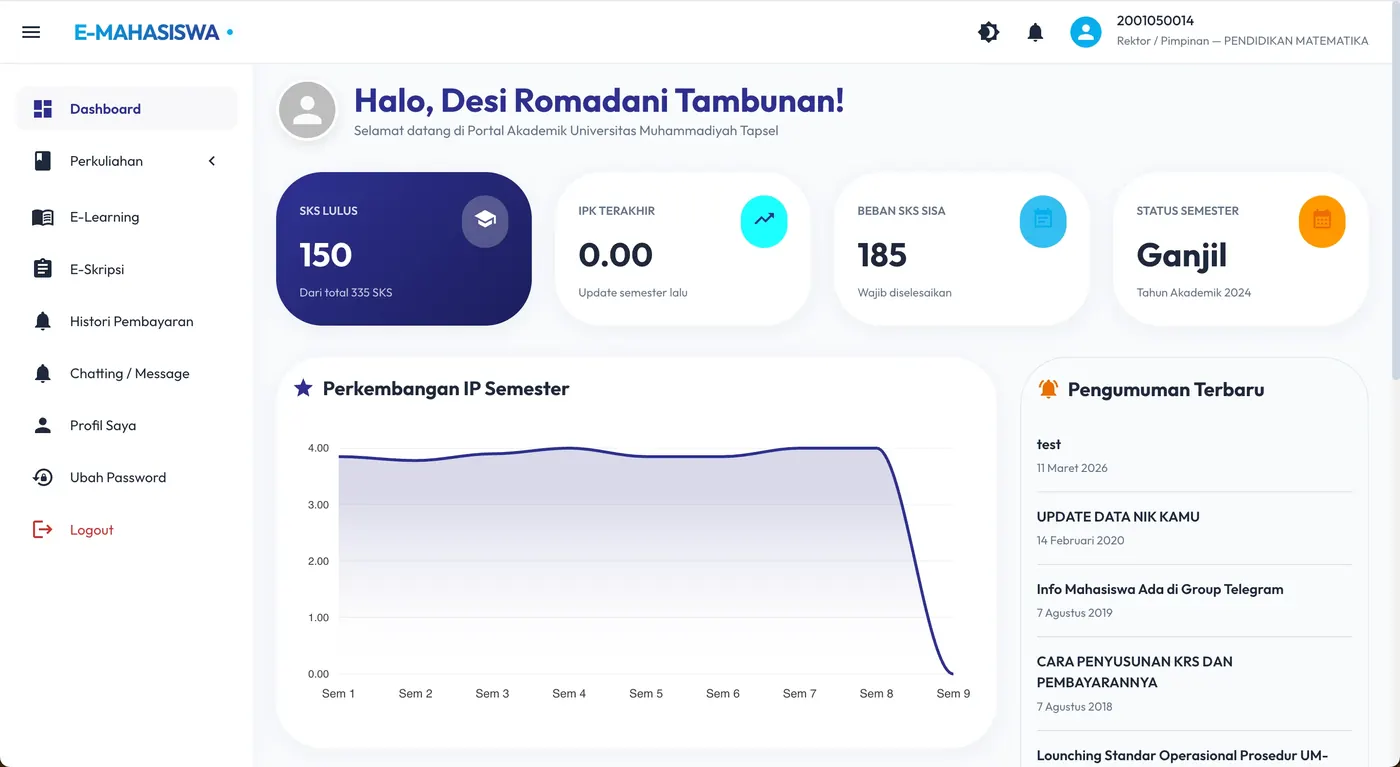Click the SKS Lulus value 150

click(x=326, y=255)
